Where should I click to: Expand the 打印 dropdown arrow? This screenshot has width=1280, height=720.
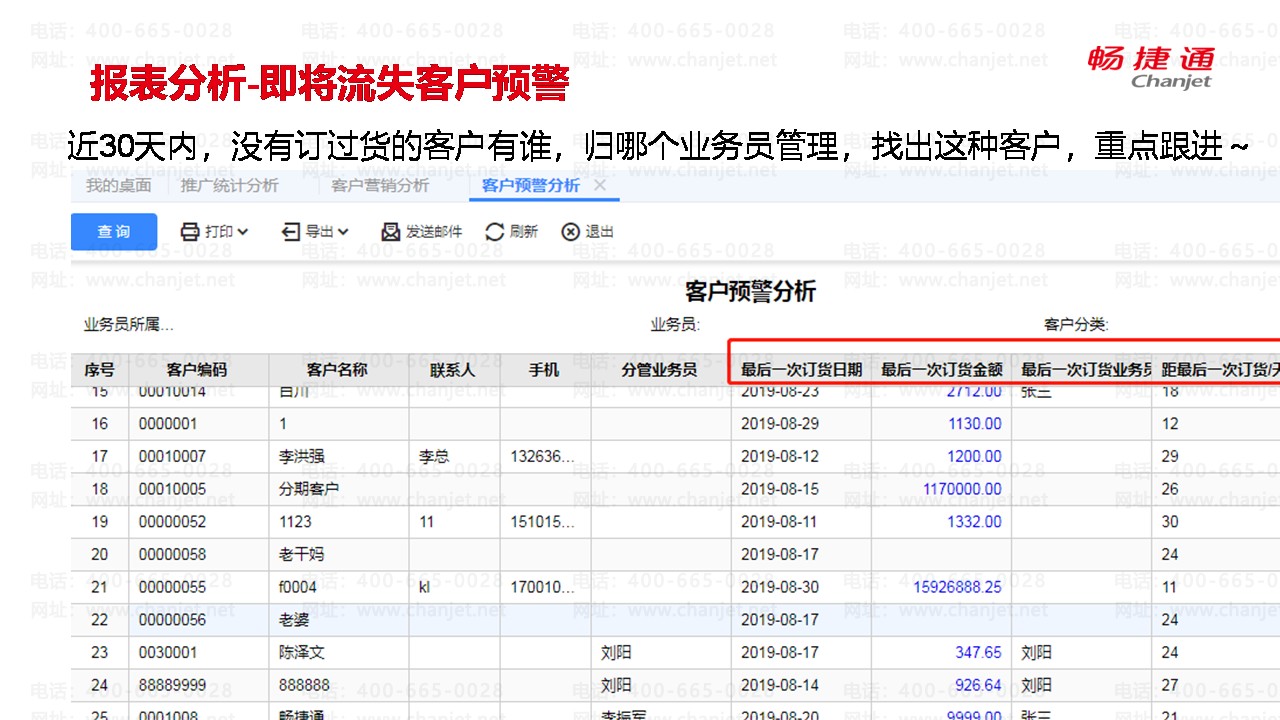(243, 232)
